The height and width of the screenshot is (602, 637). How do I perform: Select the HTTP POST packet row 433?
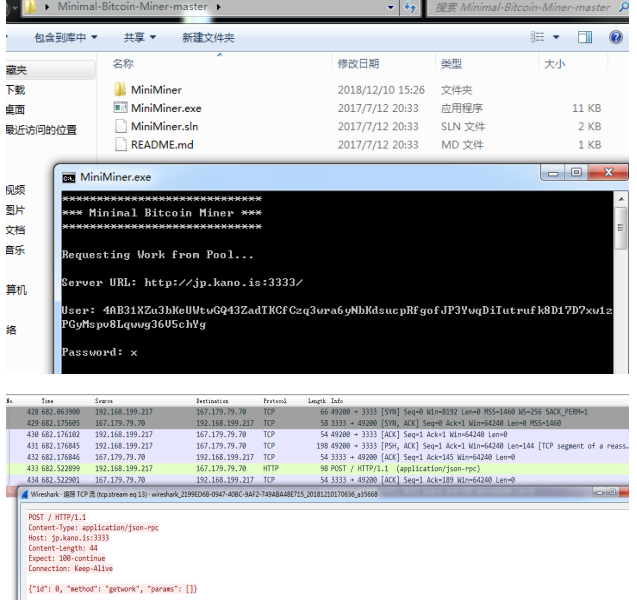pyautogui.click(x=300, y=468)
